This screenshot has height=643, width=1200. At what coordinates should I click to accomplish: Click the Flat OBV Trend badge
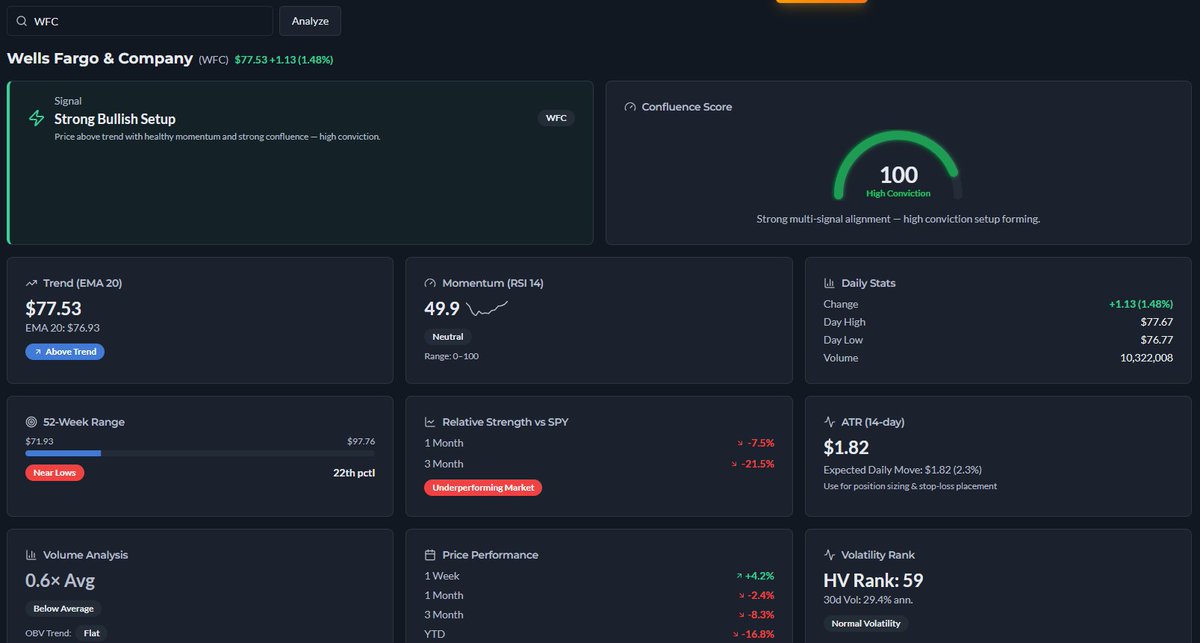92,633
